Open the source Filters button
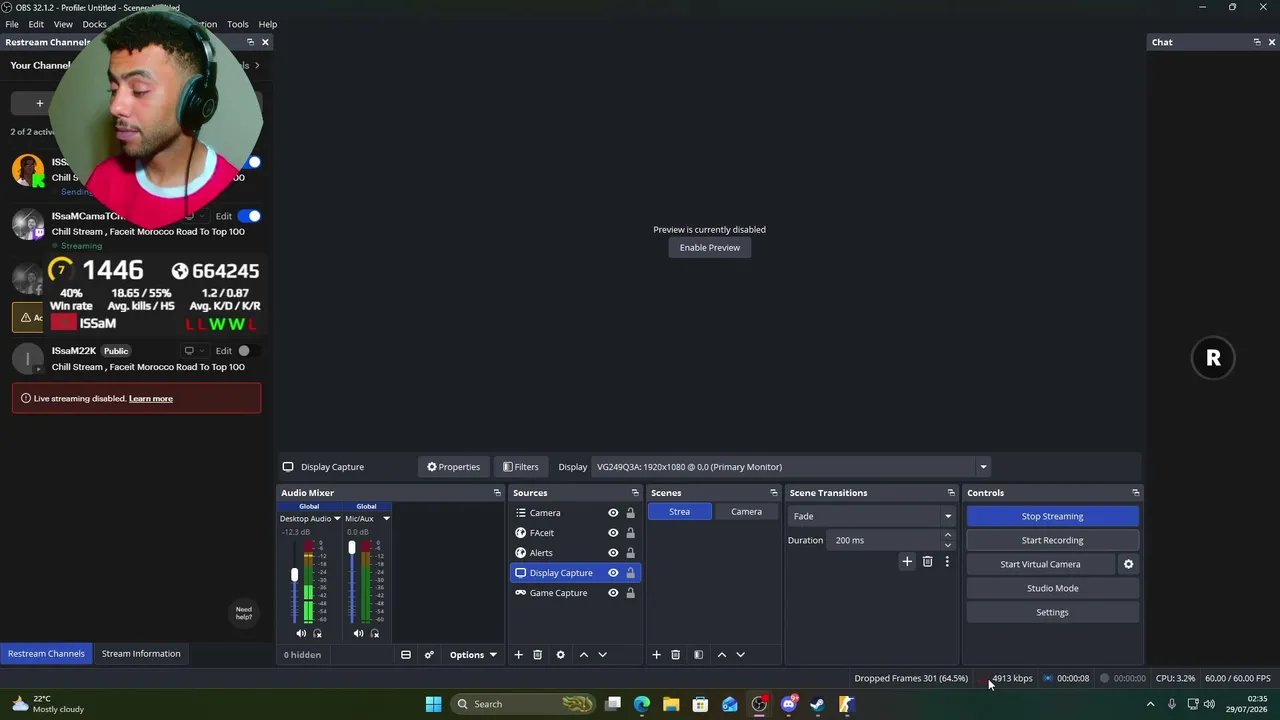This screenshot has height=720, width=1280. [x=521, y=467]
